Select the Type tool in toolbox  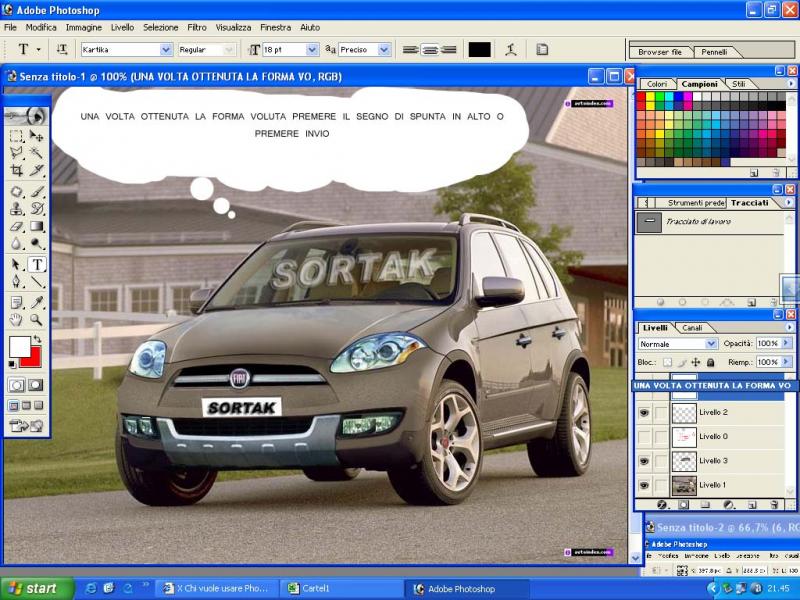pos(37,264)
